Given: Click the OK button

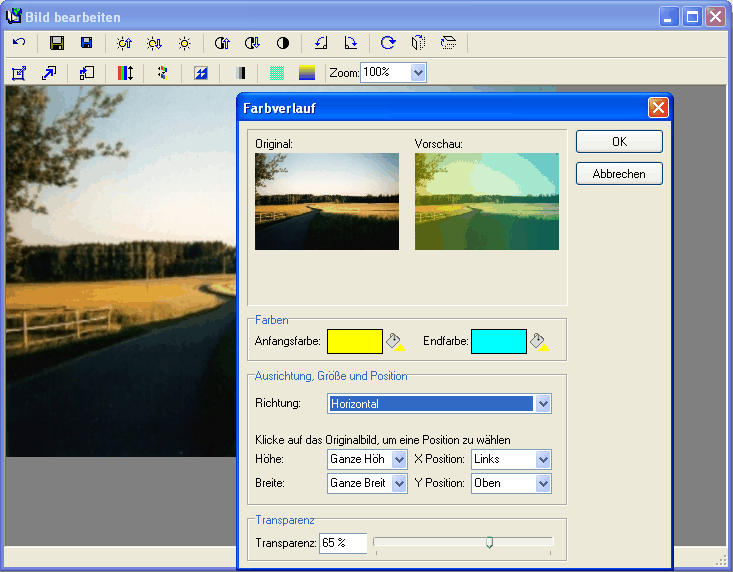Looking at the screenshot, I should coord(619,142).
